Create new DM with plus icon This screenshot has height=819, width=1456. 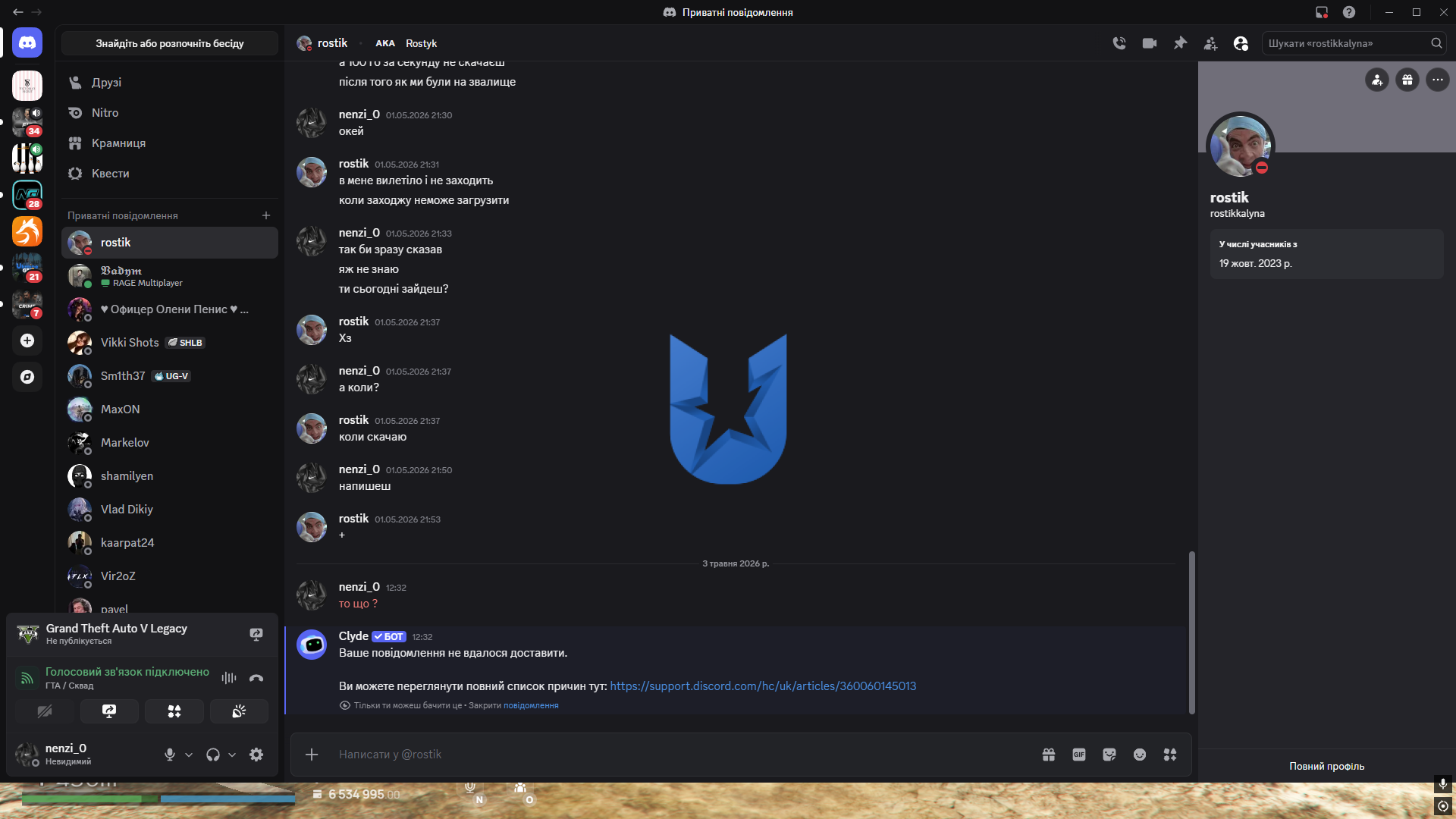266,215
